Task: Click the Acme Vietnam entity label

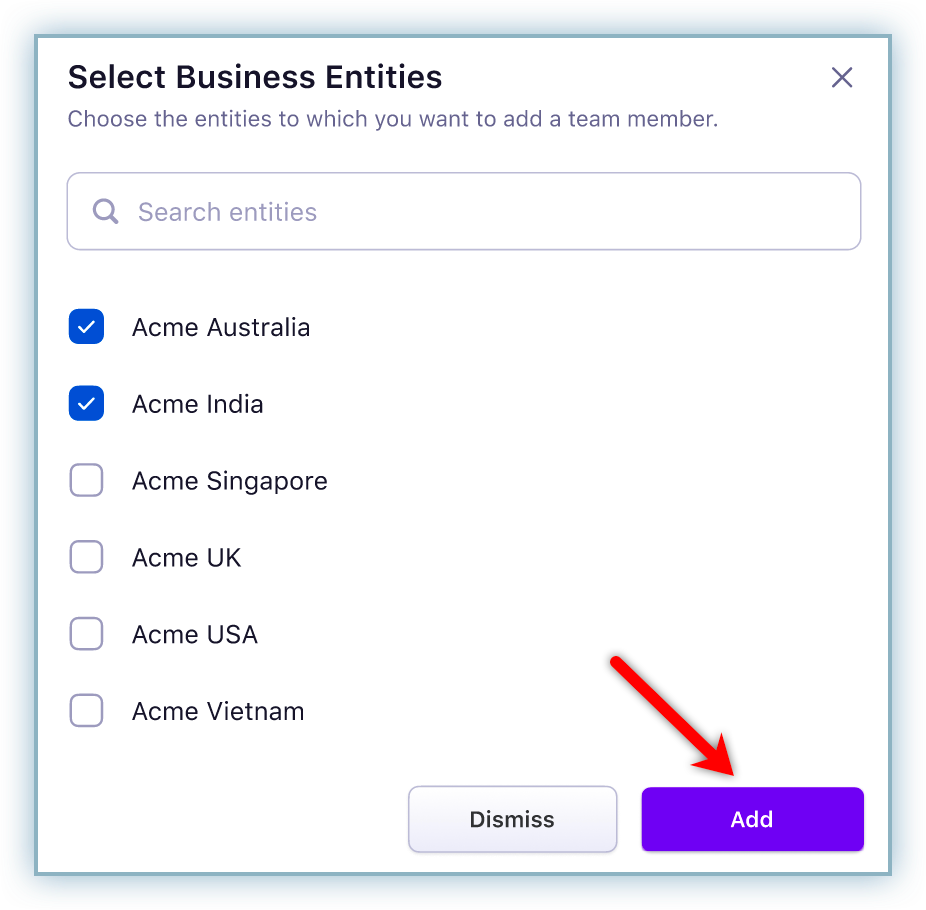Action: click(218, 711)
